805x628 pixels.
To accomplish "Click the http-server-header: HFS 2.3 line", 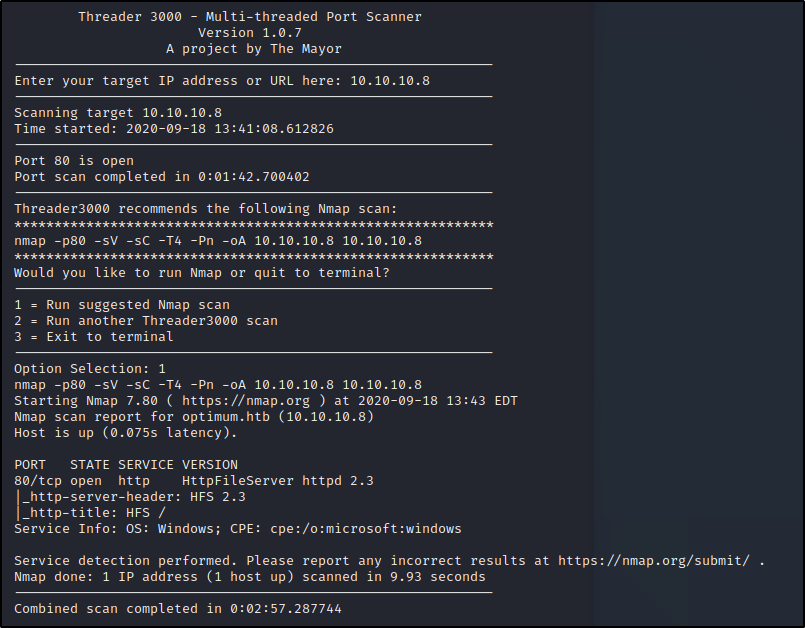I will tap(134, 497).
